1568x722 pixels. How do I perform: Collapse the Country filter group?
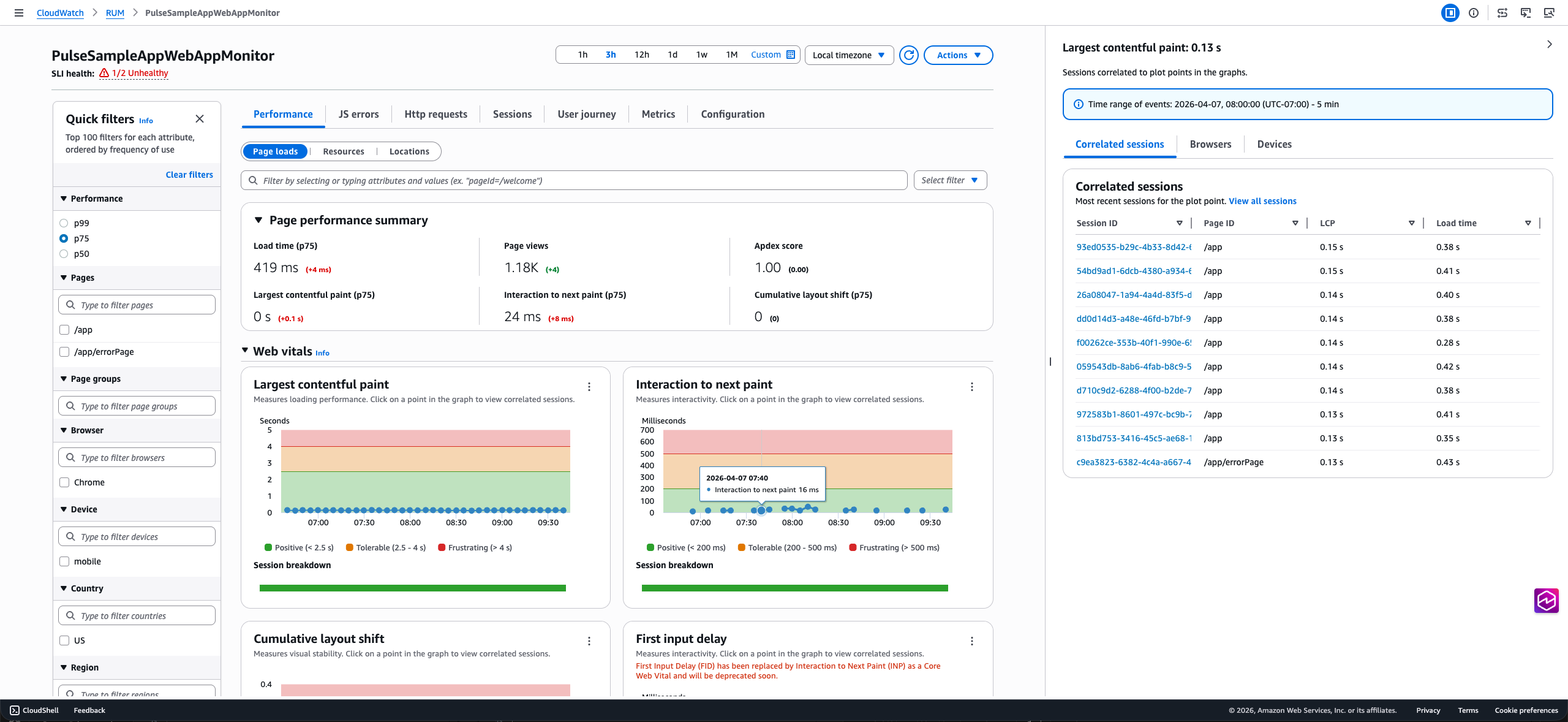64,588
